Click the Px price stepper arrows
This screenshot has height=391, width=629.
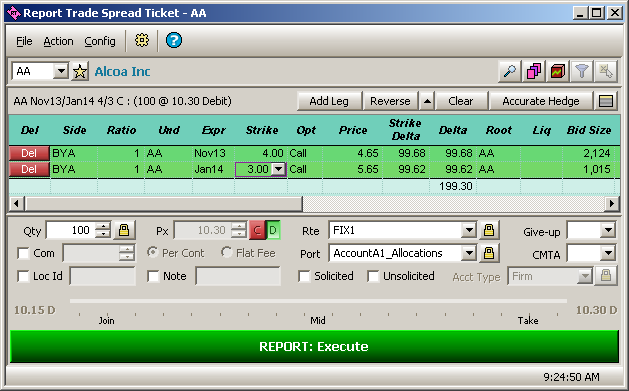click(239, 230)
